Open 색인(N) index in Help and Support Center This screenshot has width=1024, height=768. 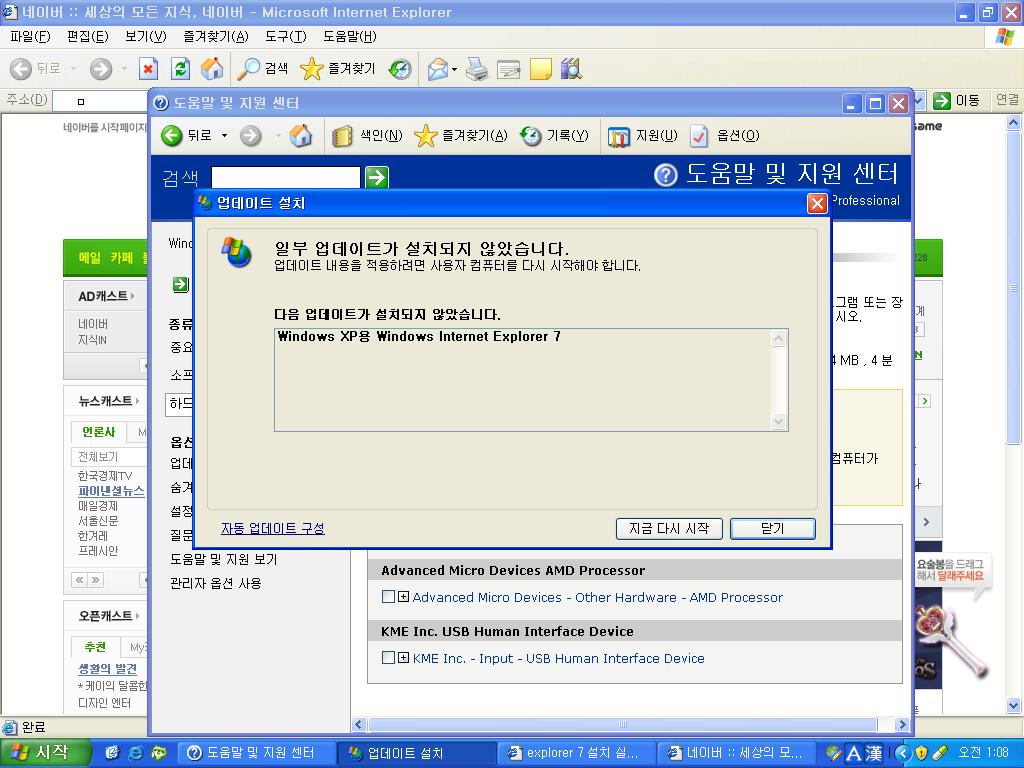pos(367,135)
